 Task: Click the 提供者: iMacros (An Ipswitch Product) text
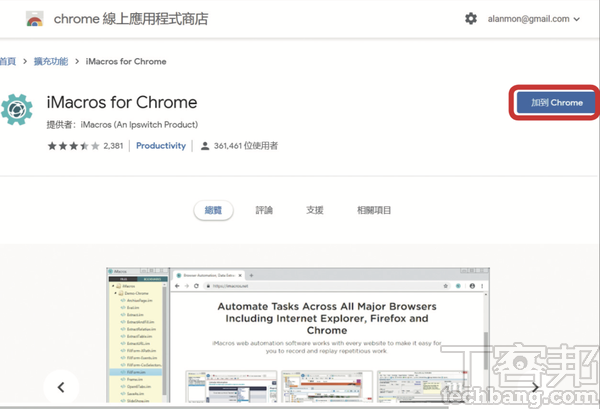[x=122, y=125]
